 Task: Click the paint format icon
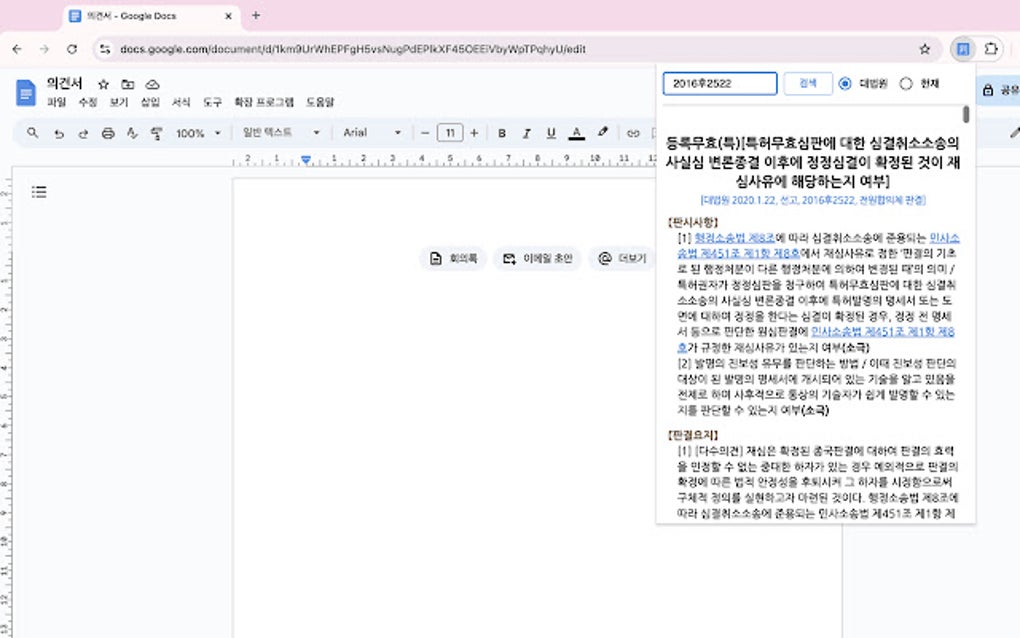pos(156,133)
